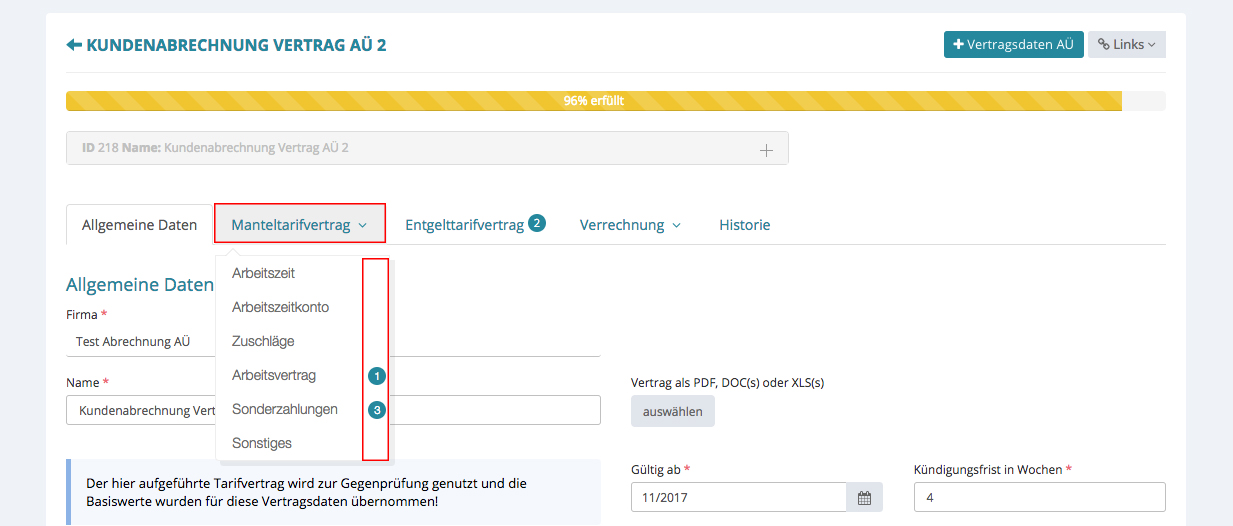This screenshot has width=1233, height=526.
Task: Click the badge 2 on Entgelttarifvertrag
Action: click(x=537, y=223)
